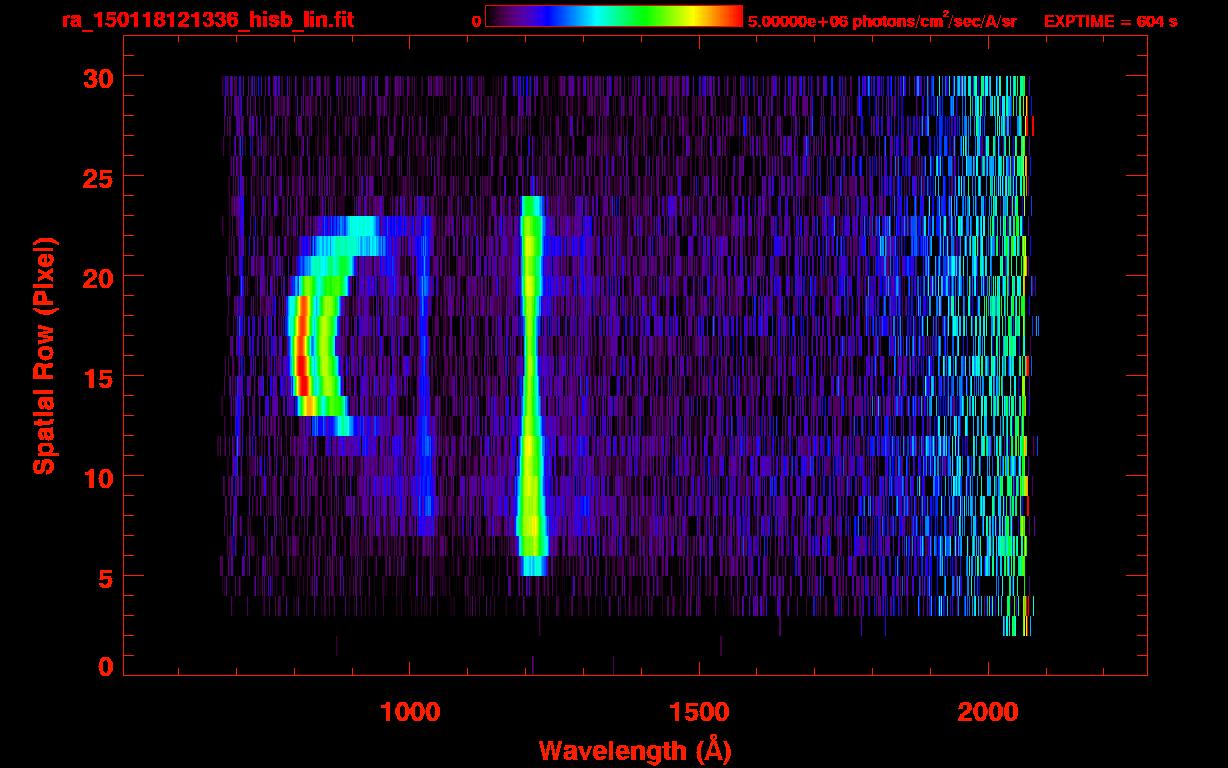This screenshot has height=768, width=1228.
Task: Click the 1000 wavelength tick label
Action: 410,712
